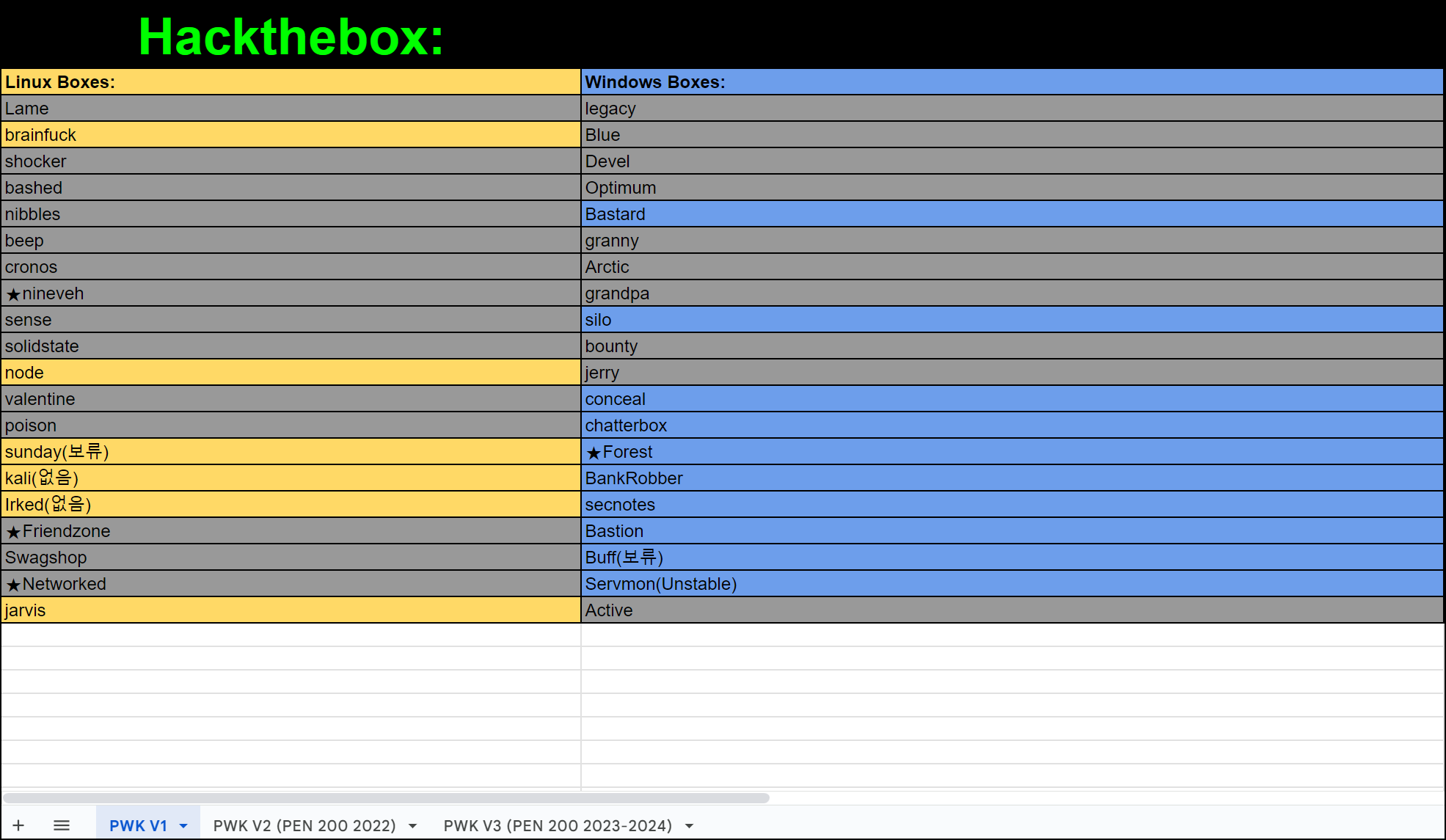Viewport: 1446px width, 840px height.
Task: Expand the PWK V3 tab dropdown arrow
Action: [690, 826]
